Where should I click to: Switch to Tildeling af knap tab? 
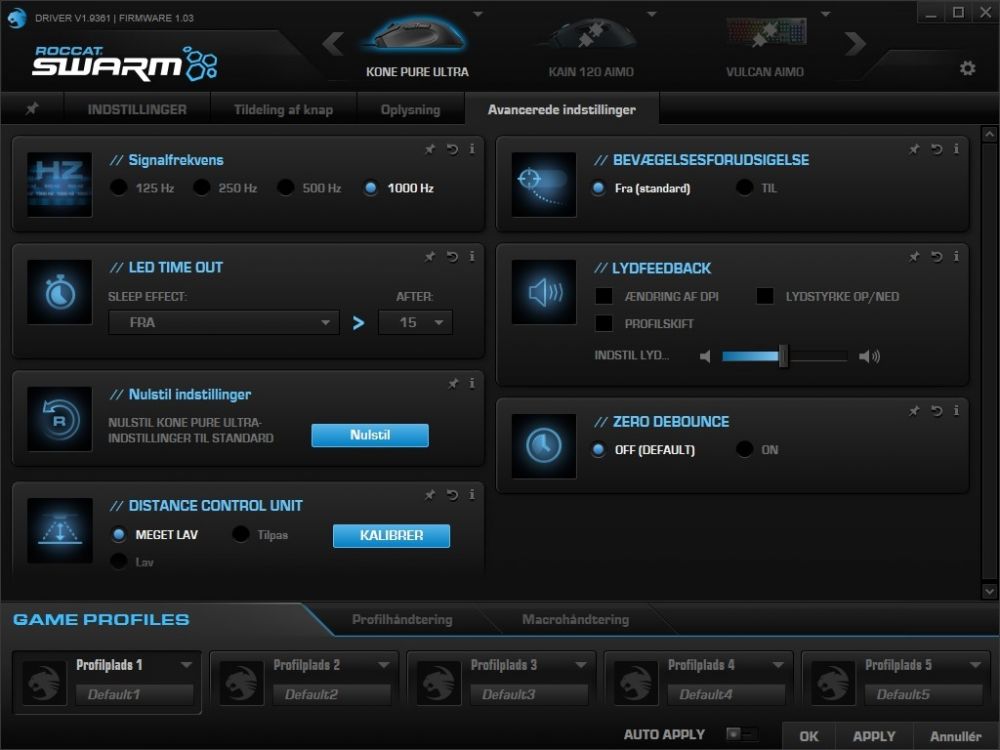click(283, 109)
